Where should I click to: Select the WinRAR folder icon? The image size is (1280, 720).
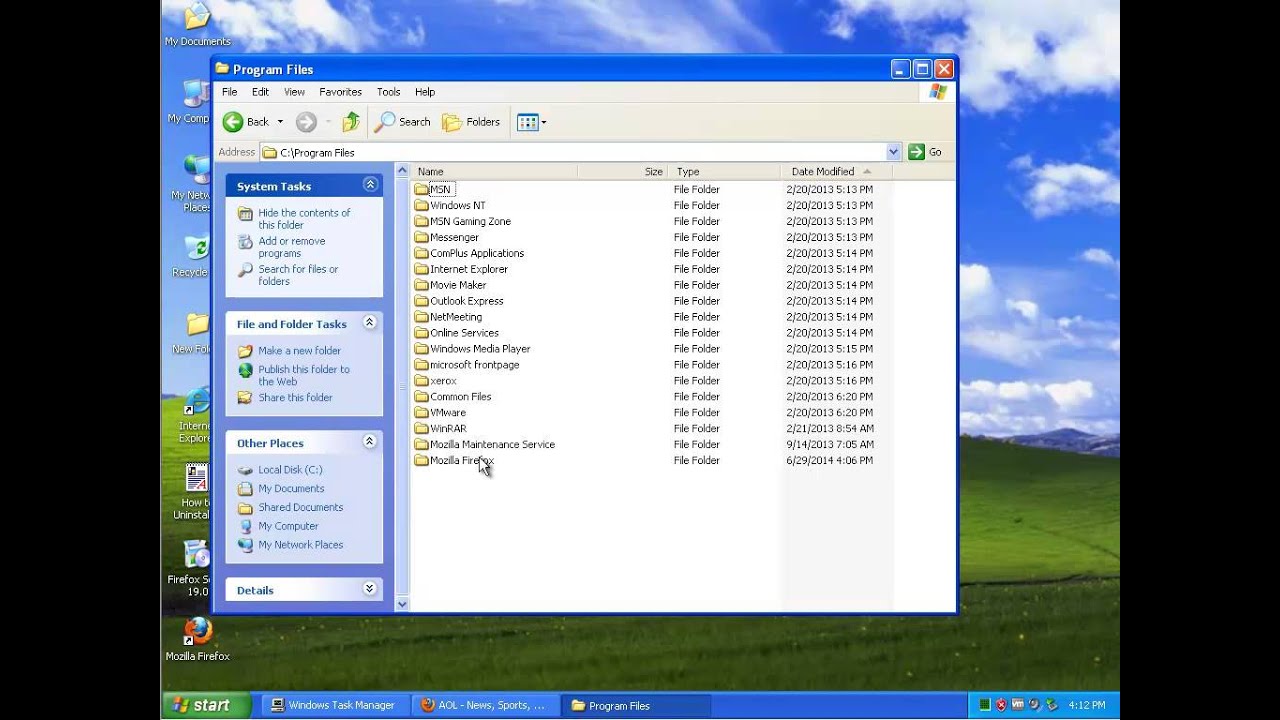coord(421,428)
